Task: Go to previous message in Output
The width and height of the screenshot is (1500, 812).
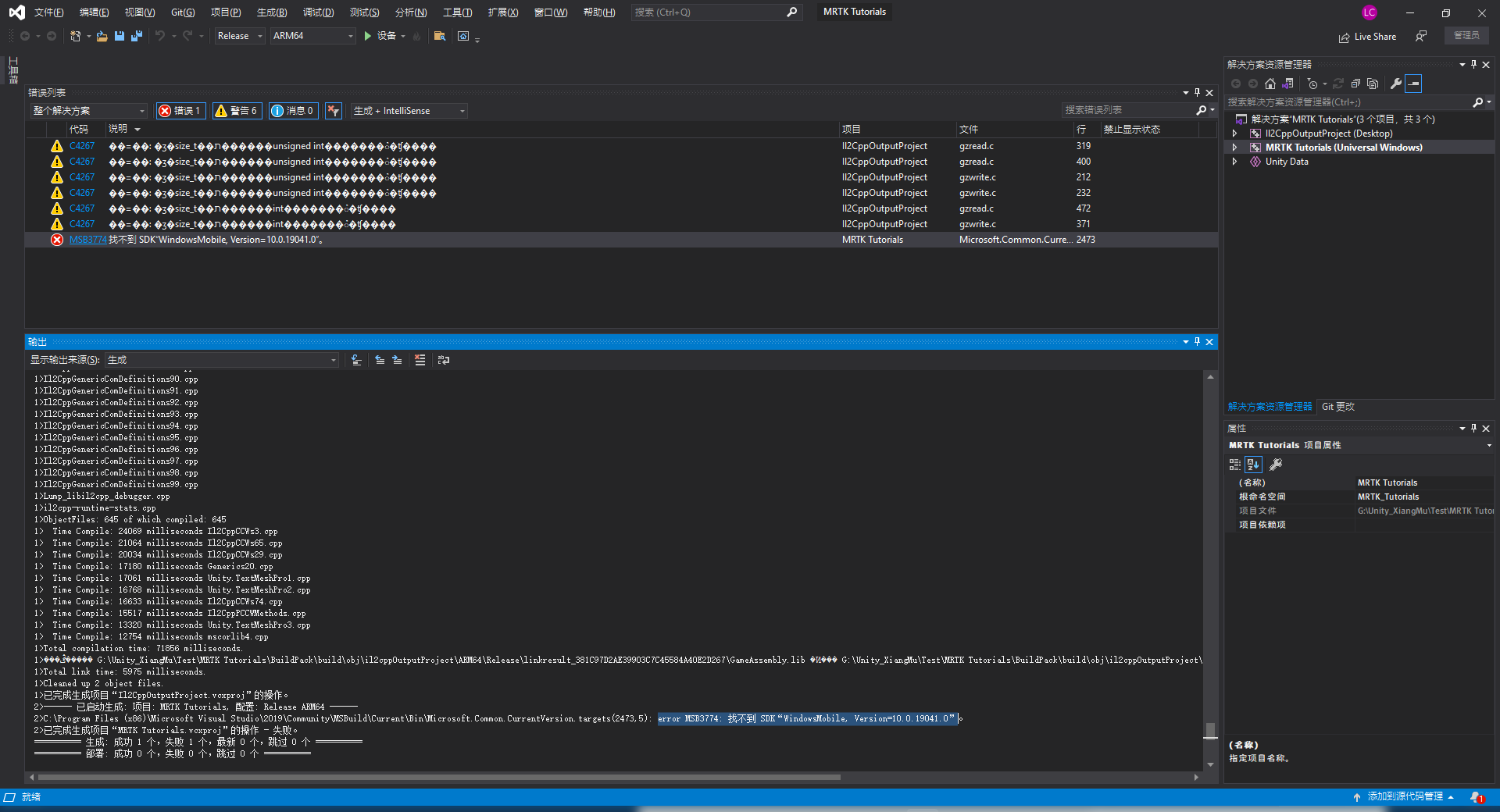Action: [x=380, y=360]
